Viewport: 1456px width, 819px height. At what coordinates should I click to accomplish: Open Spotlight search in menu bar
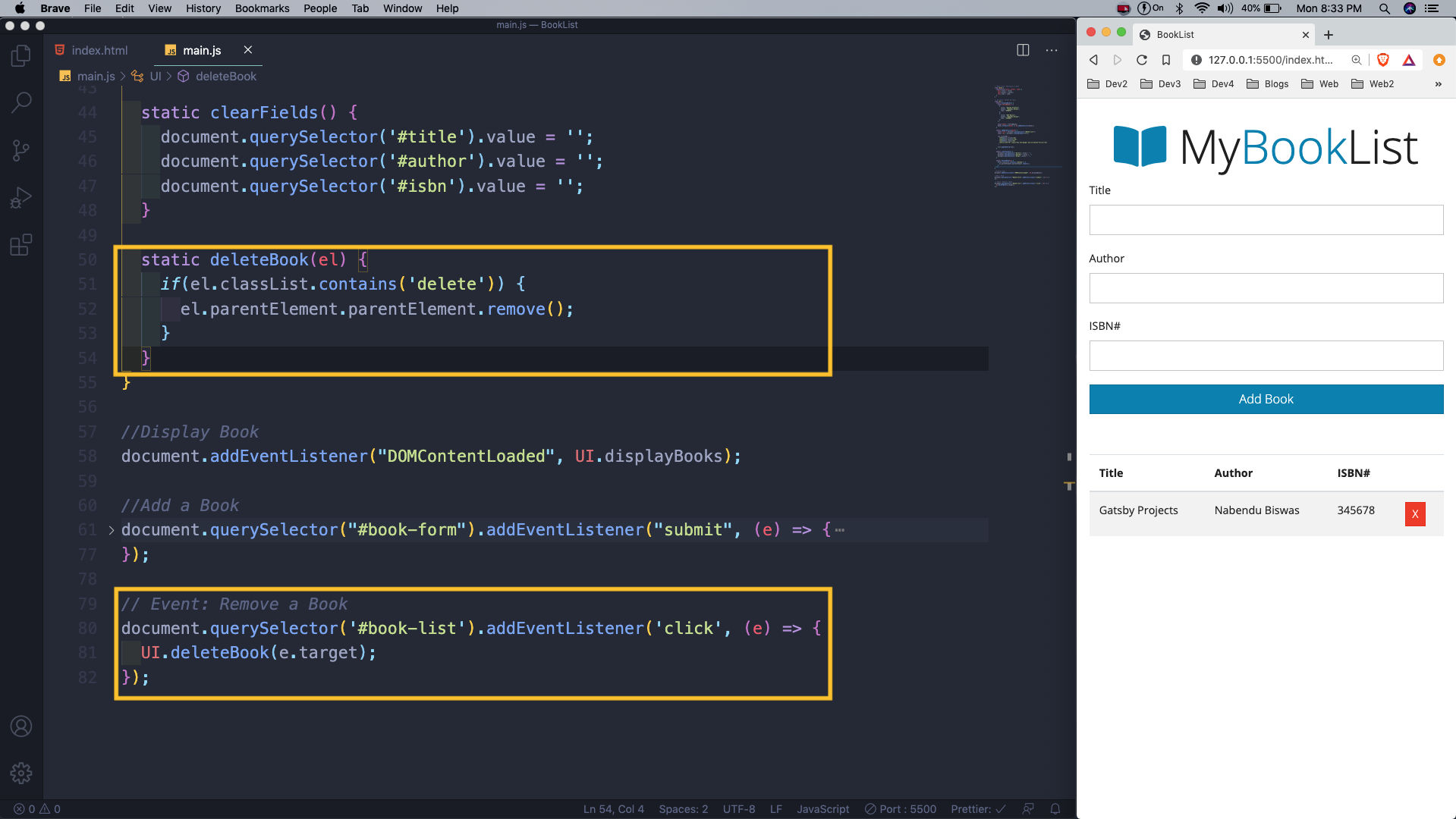pos(1385,8)
